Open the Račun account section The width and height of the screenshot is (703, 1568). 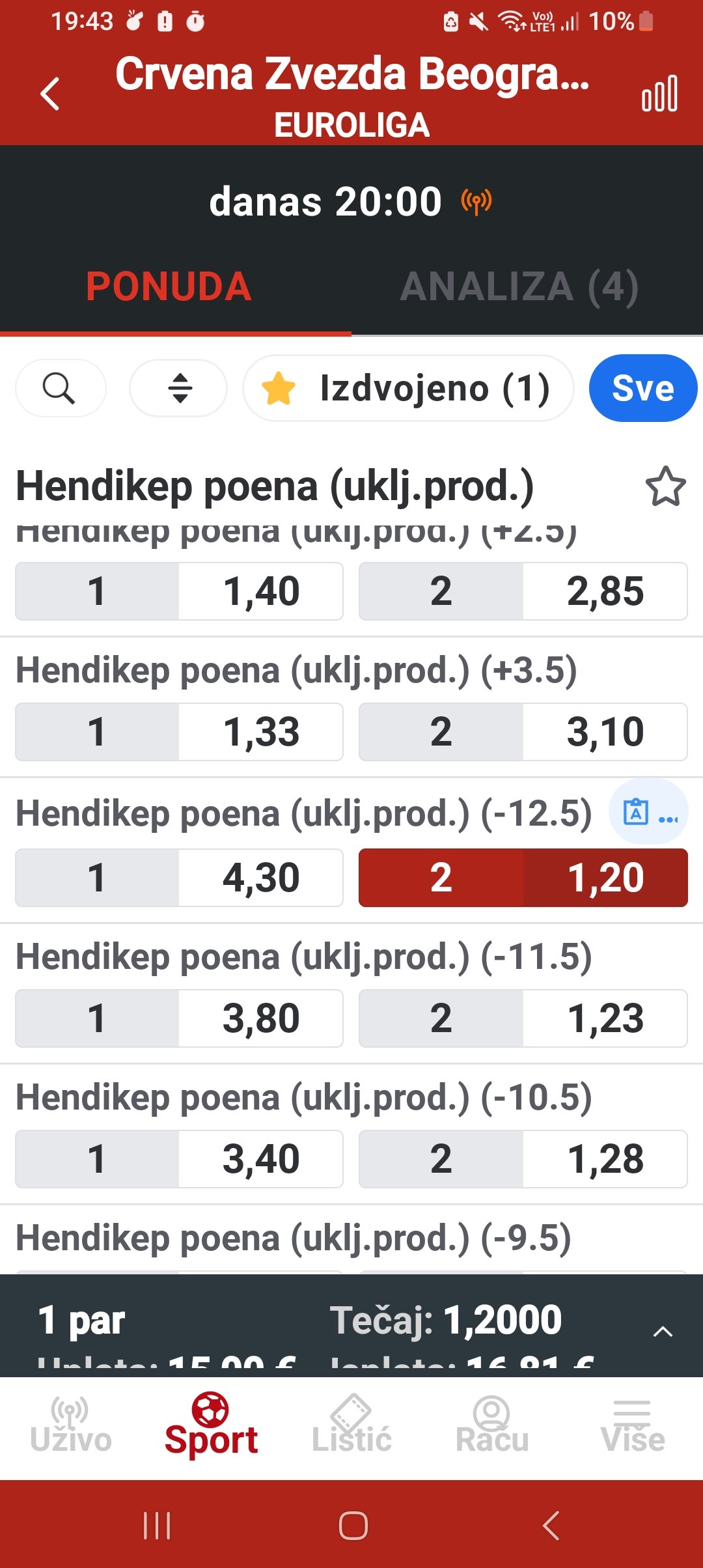(492, 1426)
